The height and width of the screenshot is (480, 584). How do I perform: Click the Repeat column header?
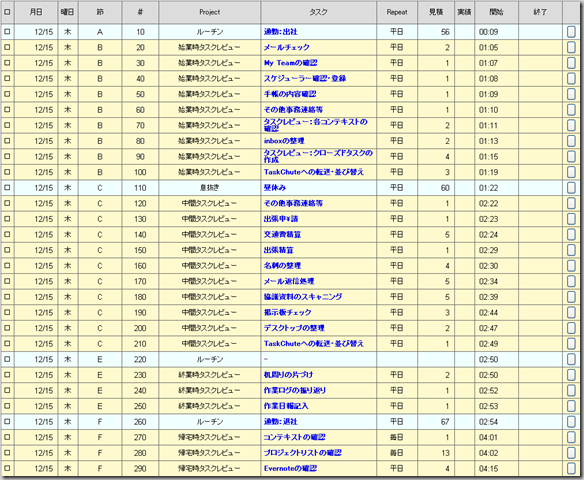pos(397,12)
